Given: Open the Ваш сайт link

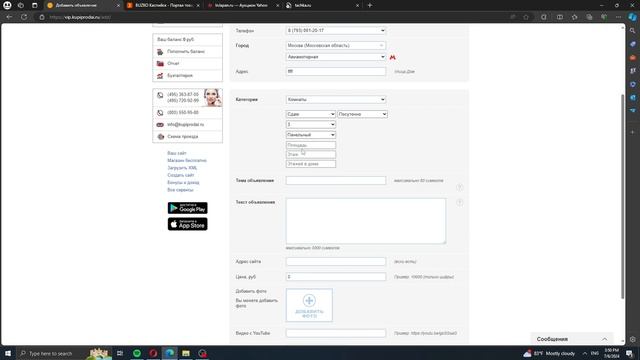Looking at the screenshot, I should point(177,153).
